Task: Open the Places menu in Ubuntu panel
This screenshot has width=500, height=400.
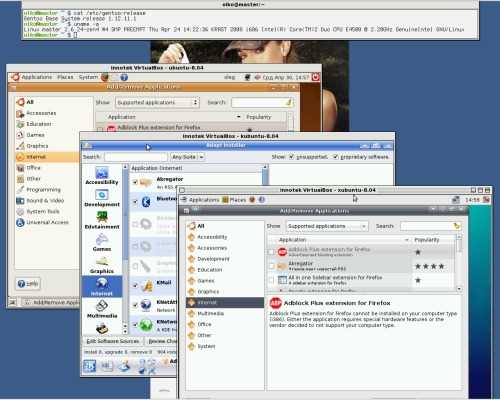Action: tap(65, 77)
